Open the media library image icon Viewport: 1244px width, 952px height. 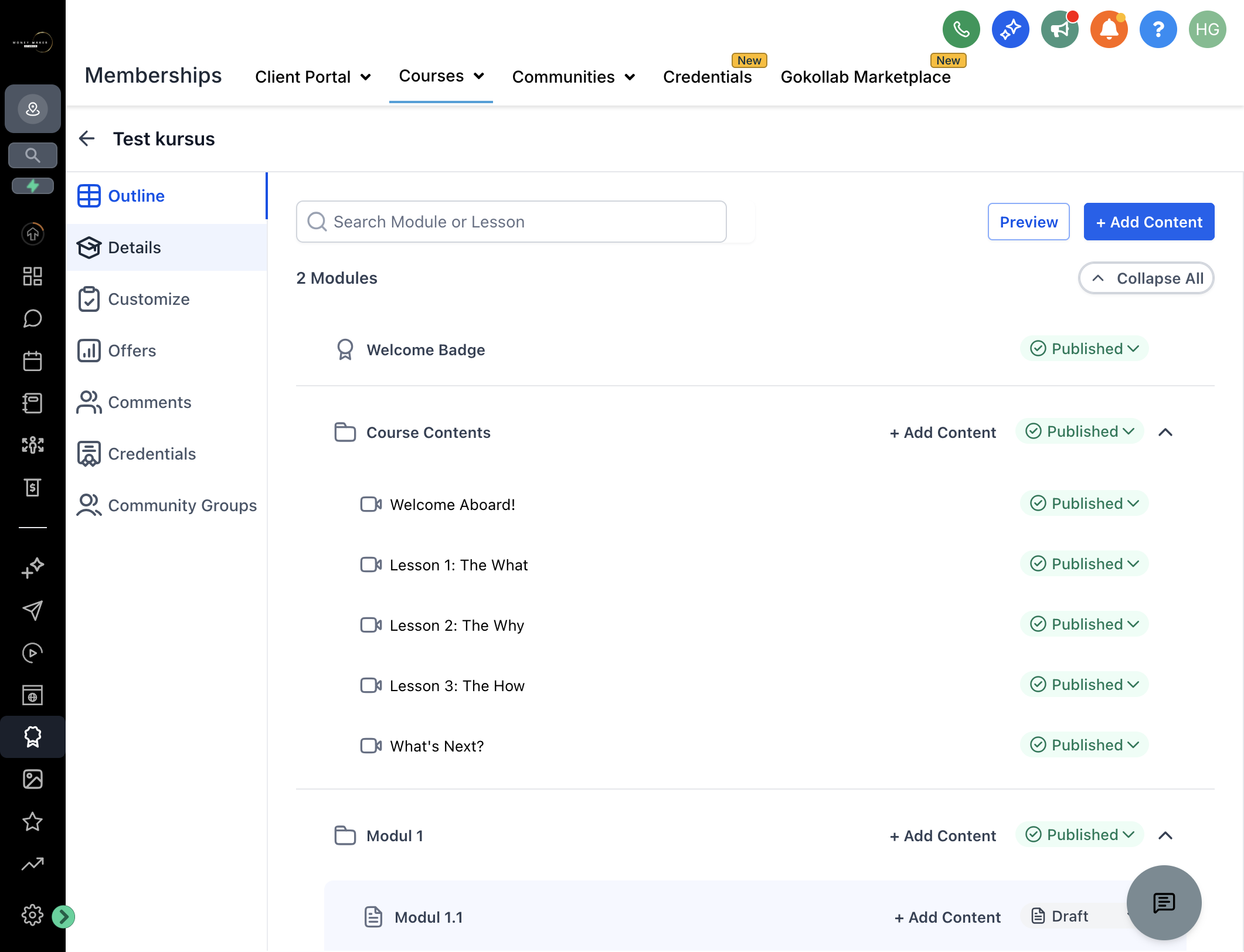point(33,779)
